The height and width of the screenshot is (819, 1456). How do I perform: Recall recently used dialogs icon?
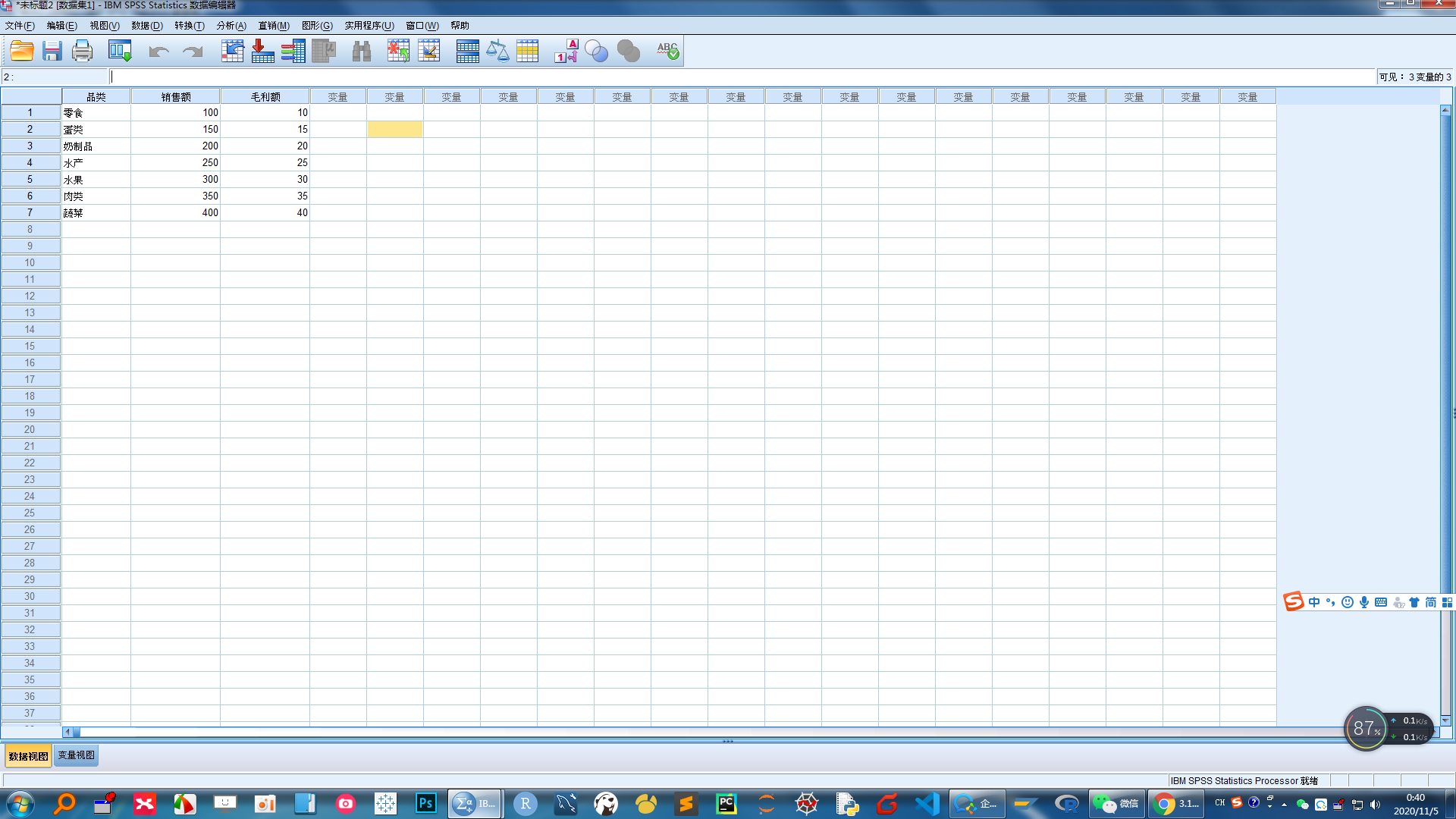pos(120,52)
